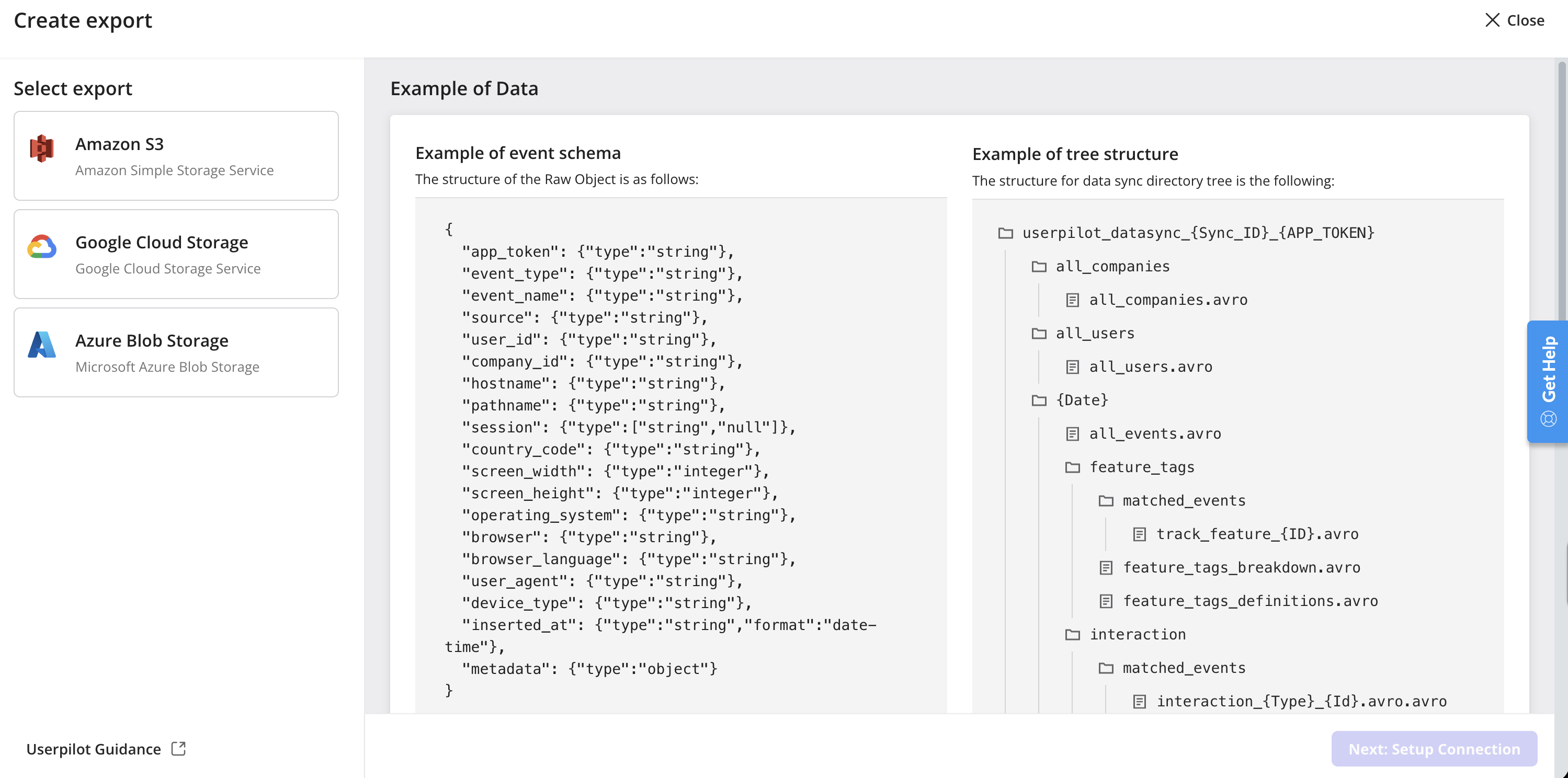This screenshot has height=778, width=1568.
Task: Click the lifebuoy icon on Get Help tab
Action: click(1549, 418)
